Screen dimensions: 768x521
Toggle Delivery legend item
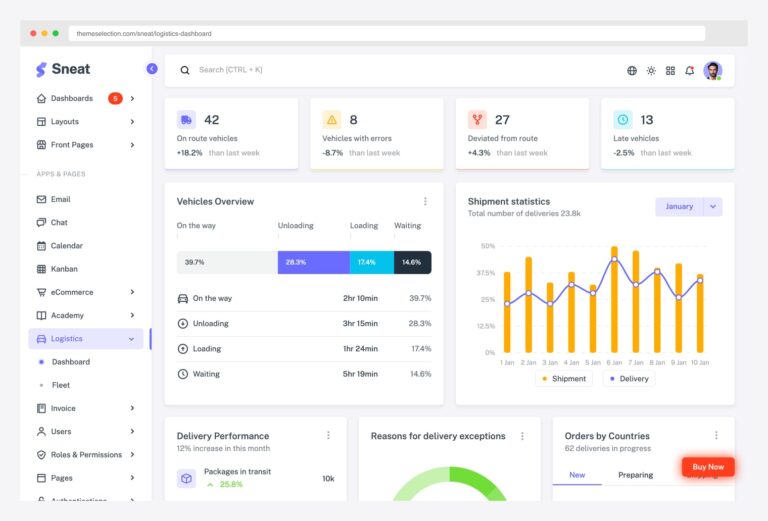click(629, 379)
